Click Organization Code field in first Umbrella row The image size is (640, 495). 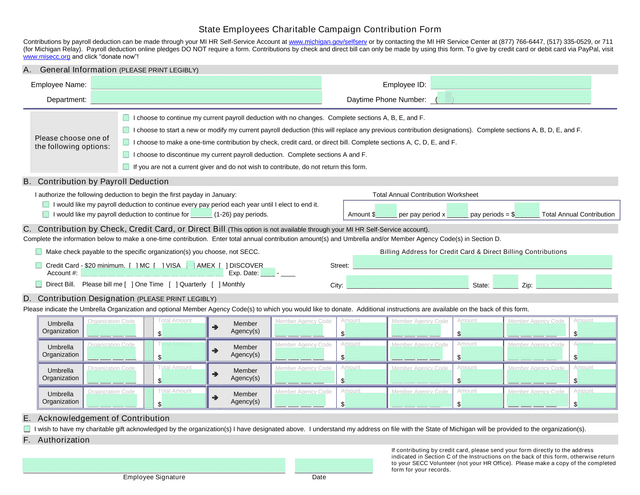[111, 330]
